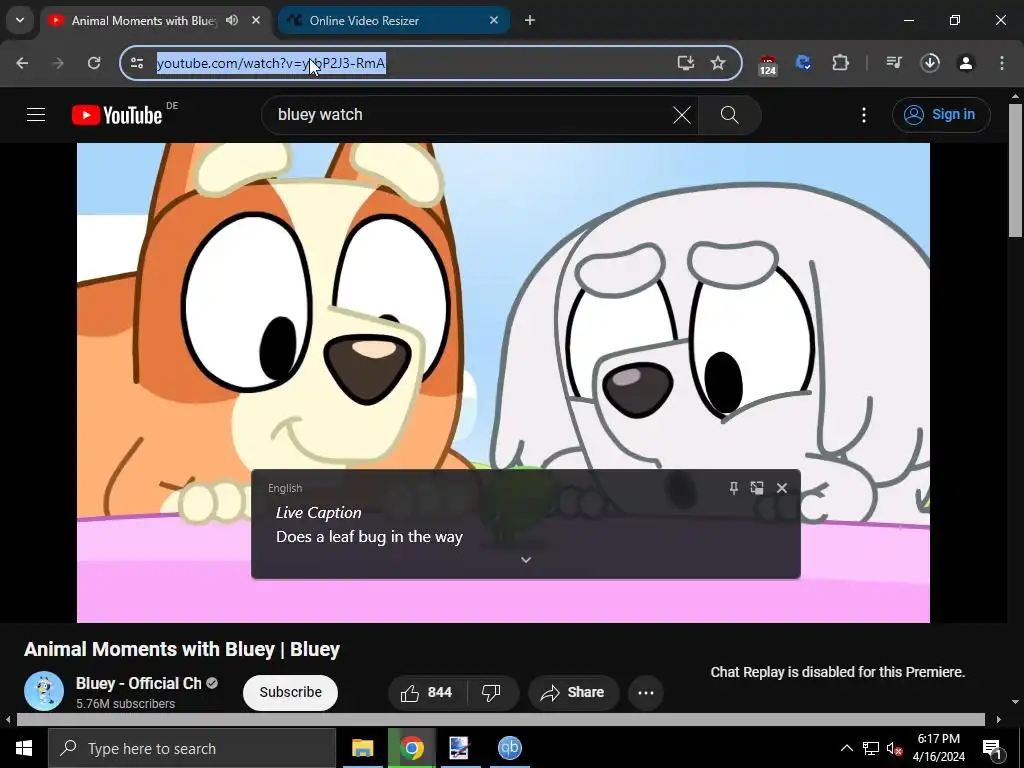1024x768 pixels.
Task: Click the scroll right arrow at bottom
Action: [999, 720]
